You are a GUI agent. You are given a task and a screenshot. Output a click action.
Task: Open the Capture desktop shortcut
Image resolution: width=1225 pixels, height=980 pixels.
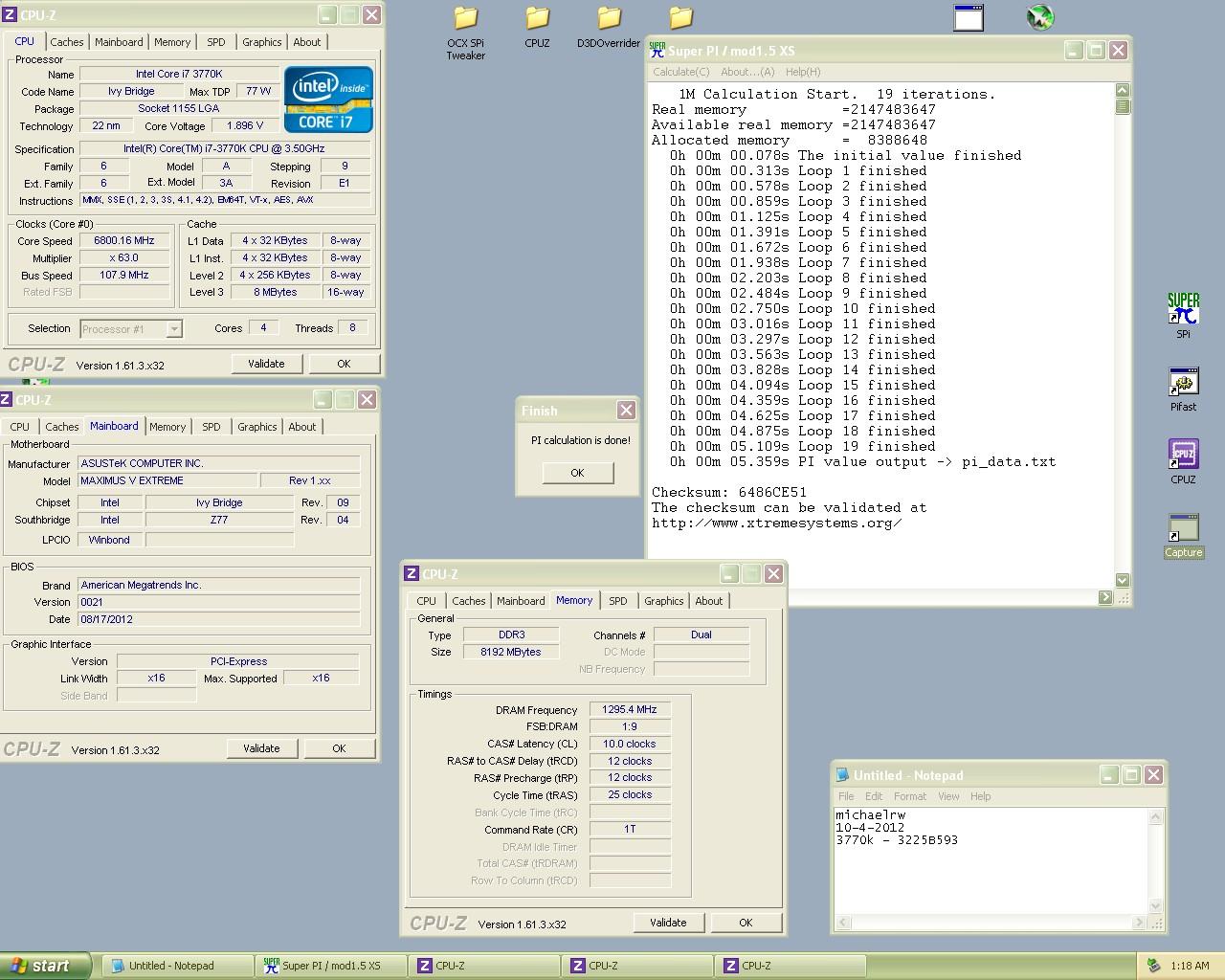[x=1183, y=536]
